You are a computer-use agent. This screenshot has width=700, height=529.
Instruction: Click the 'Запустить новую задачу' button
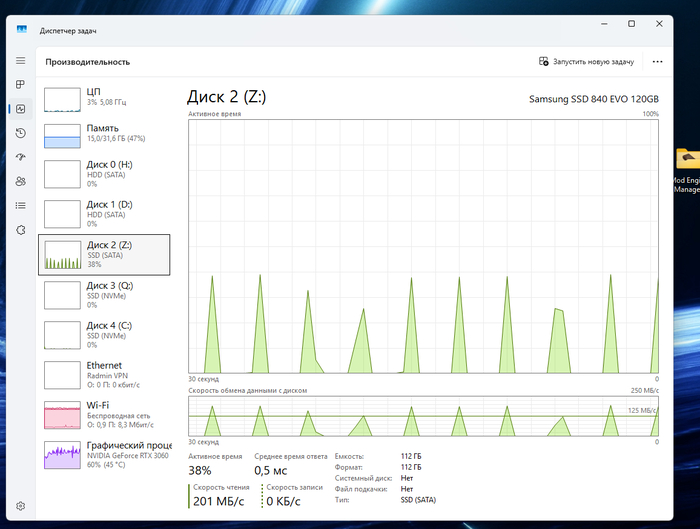coord(587,61)
